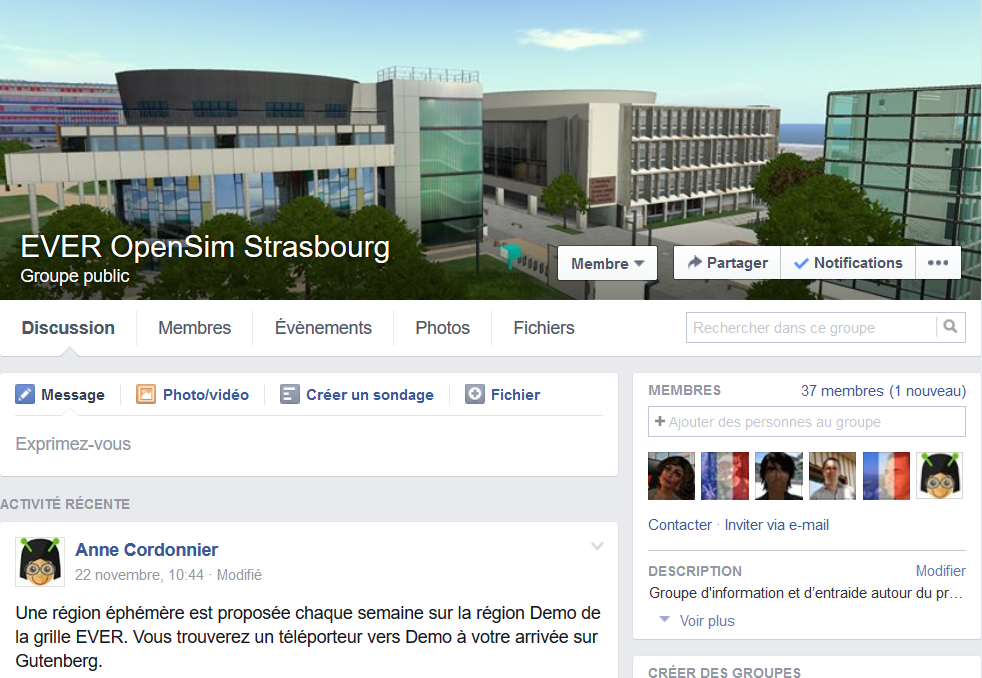The image size is (982, 678).
Task: Open the 37 membres link
Action: point(883,391)
